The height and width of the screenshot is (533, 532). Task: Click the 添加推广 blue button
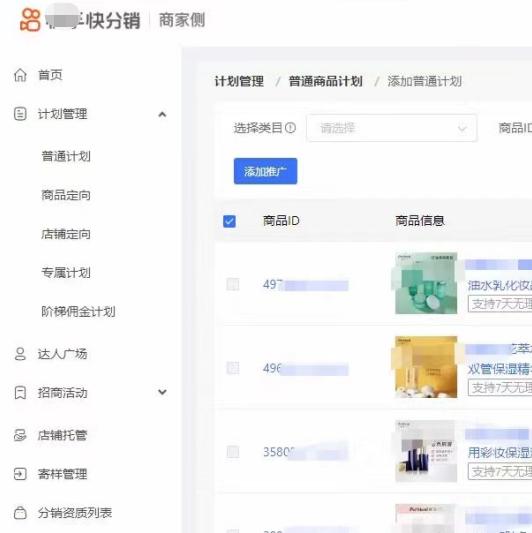(x=265, y=171)
